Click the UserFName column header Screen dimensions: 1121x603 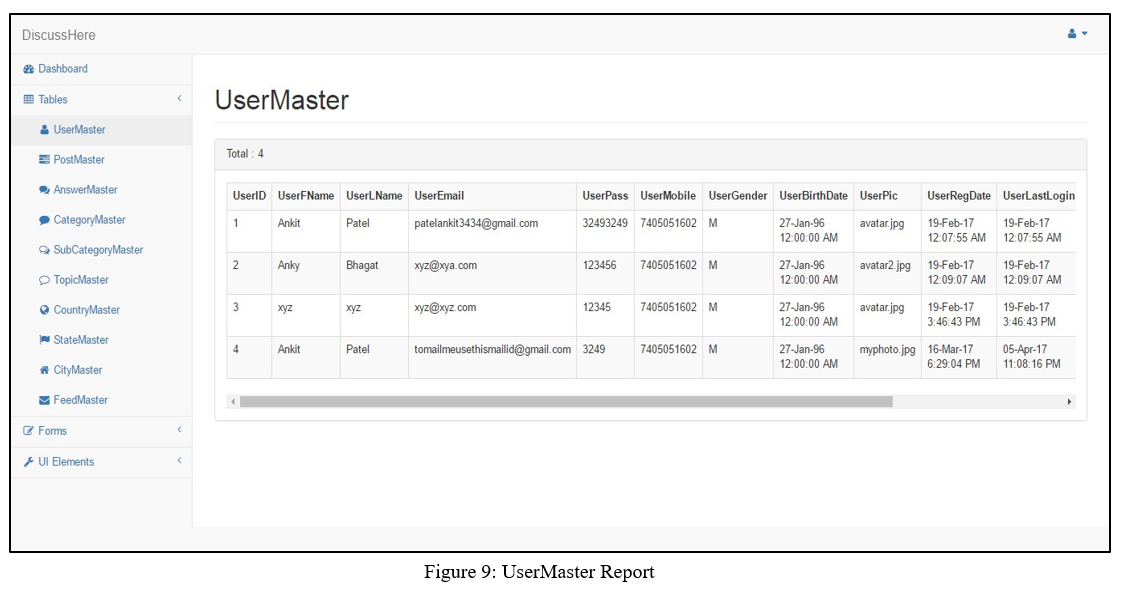point(306,196)
